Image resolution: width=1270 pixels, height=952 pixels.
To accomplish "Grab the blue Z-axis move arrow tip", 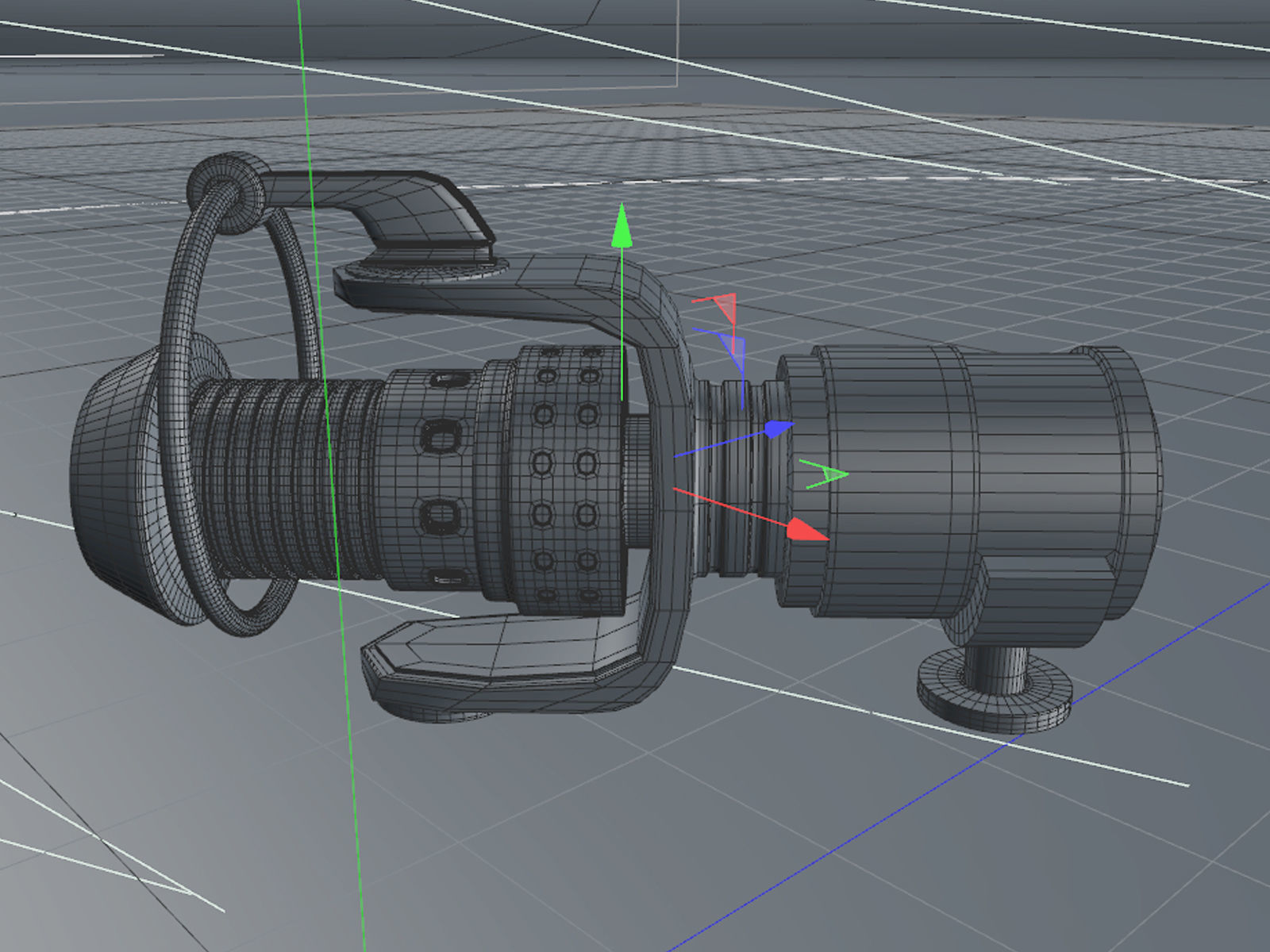I will point(779,429).
